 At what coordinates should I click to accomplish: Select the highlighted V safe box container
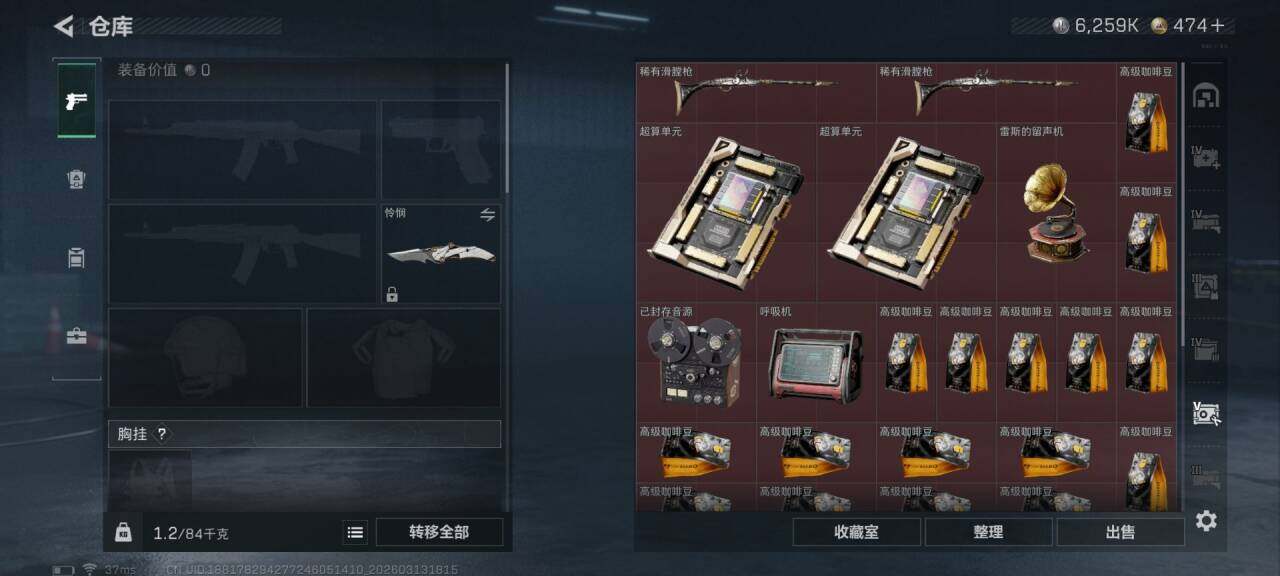click(x=1206, y=413)
